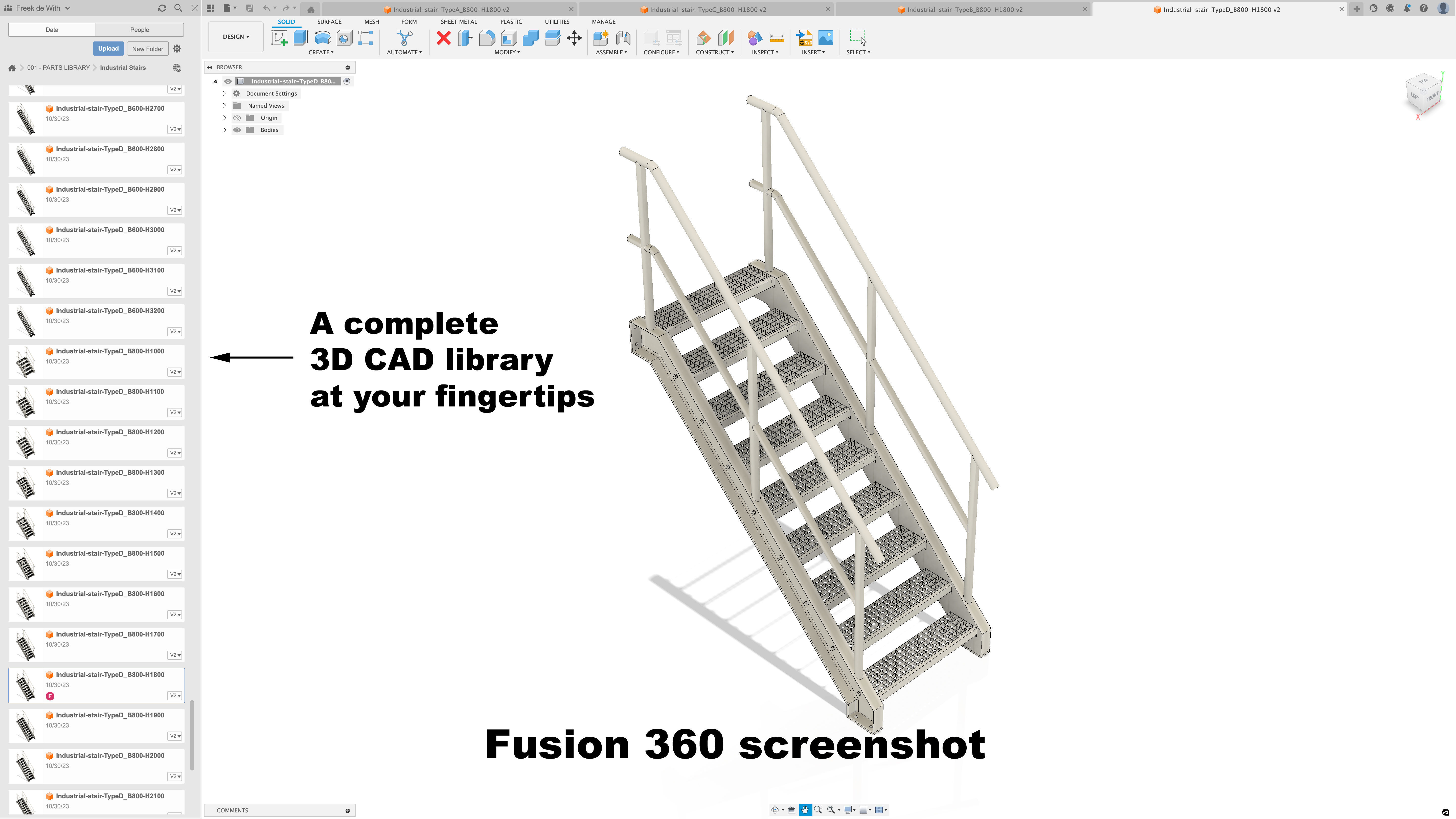The image size is (1456, 819).
Task: Select the Insert SVG tool
Action: (804, 38)
